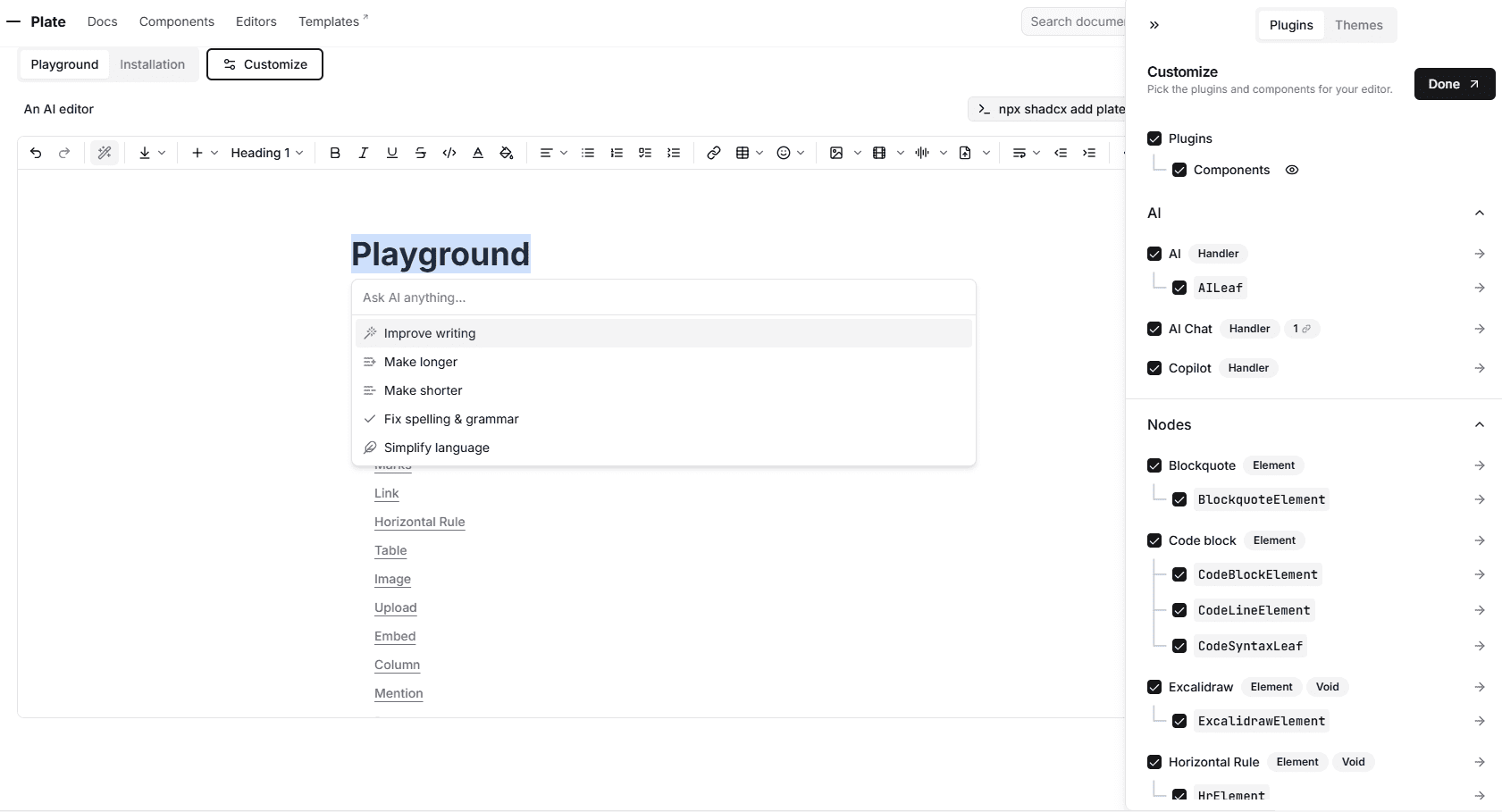Image resolution: width=1502 pixels, height=812 pixels.
Task: Toggle inline code formatting
Action: [449, 153]
